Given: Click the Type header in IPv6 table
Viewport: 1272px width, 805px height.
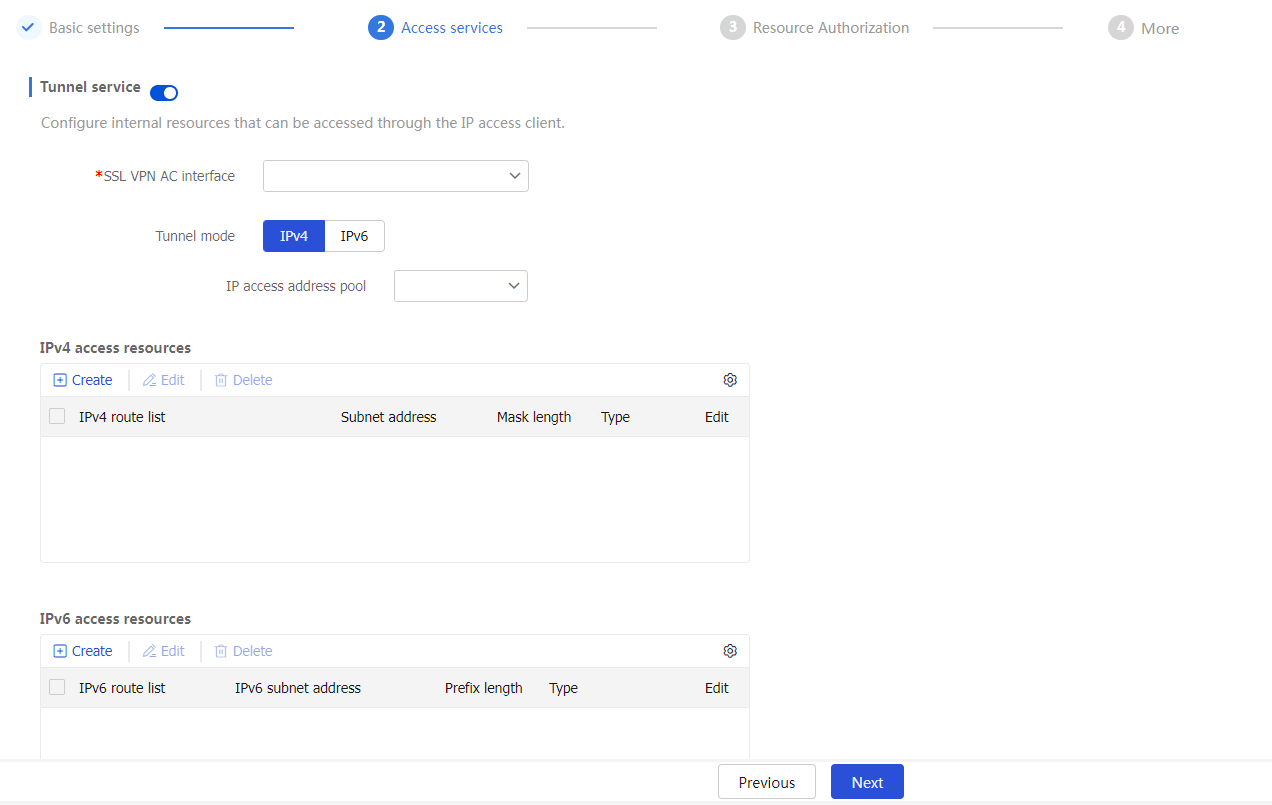Looking at the screenshot, I should [x=563, y=688].
